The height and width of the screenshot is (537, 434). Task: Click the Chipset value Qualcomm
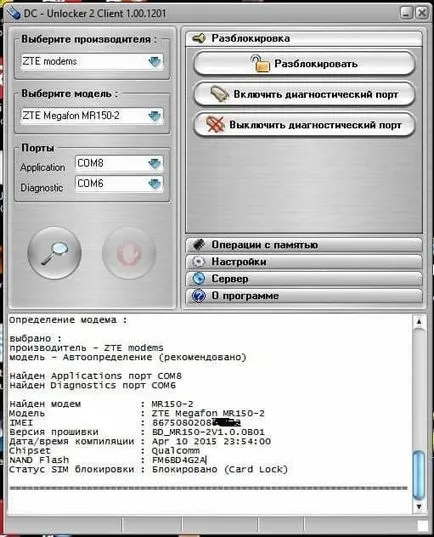pos(176,451)
